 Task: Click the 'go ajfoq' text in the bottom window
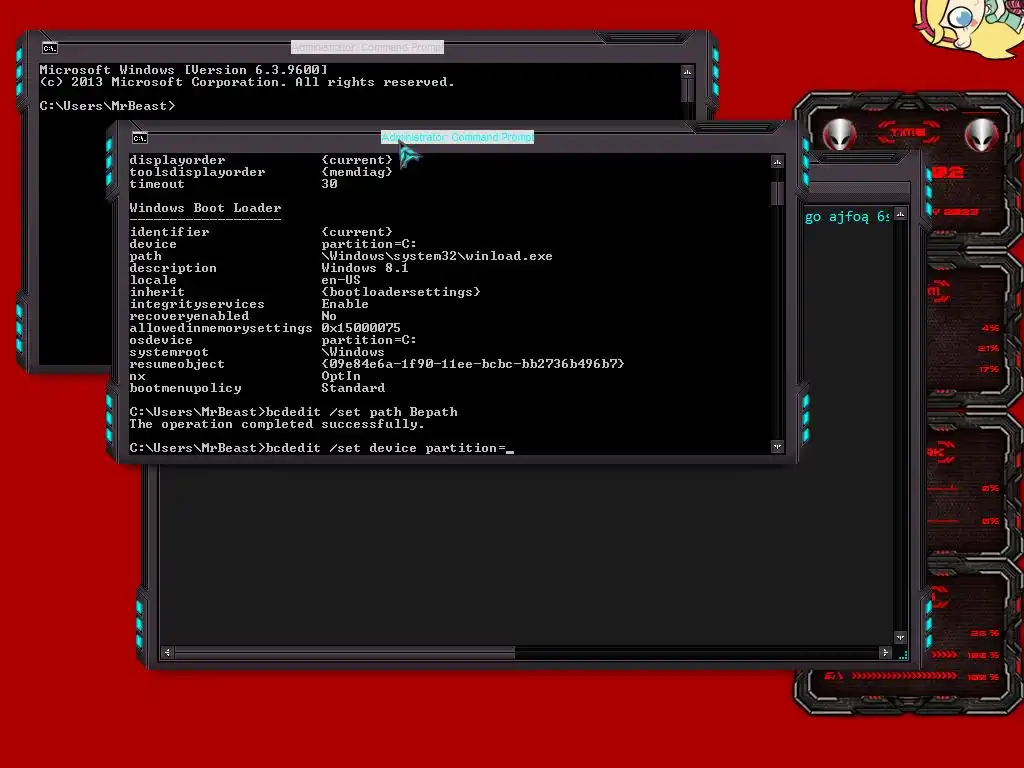pyautogui.click(x=835, y=217)
